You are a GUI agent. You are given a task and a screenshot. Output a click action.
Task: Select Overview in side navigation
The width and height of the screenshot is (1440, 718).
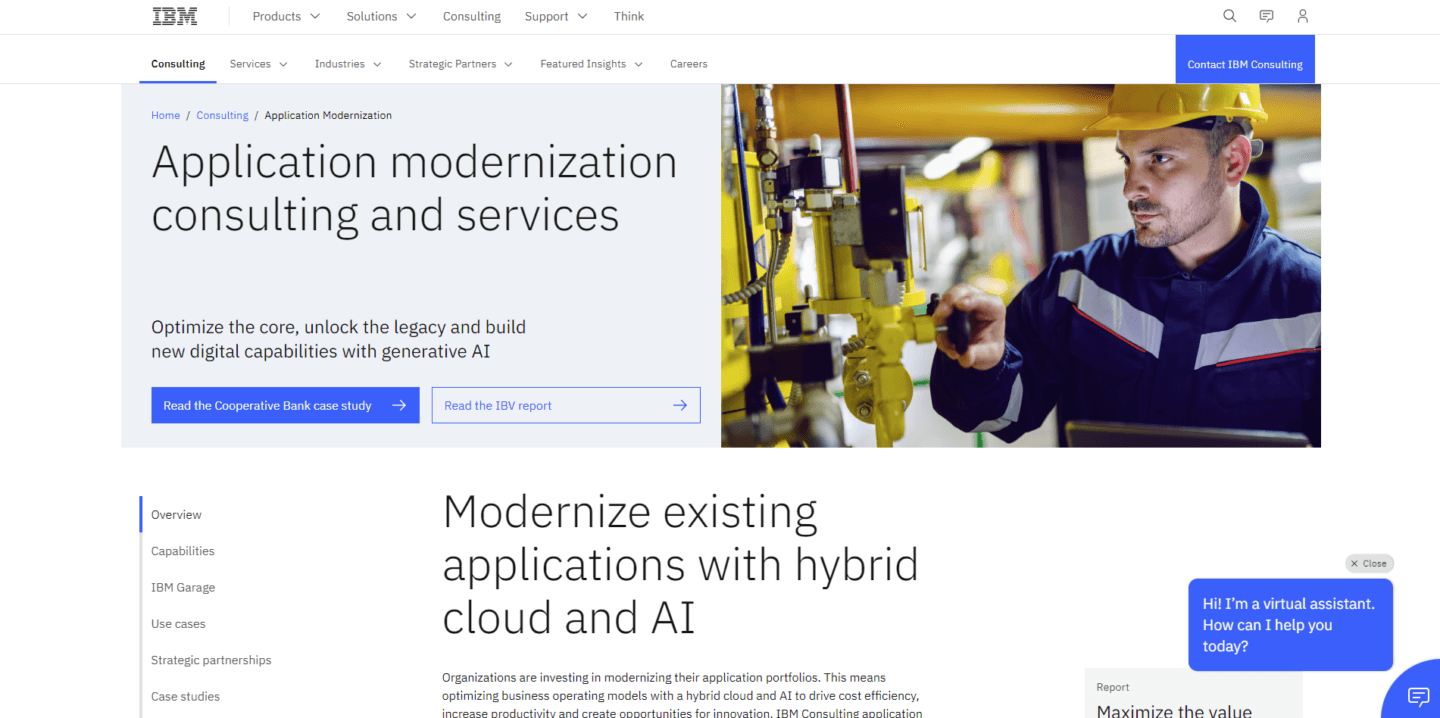176,515
